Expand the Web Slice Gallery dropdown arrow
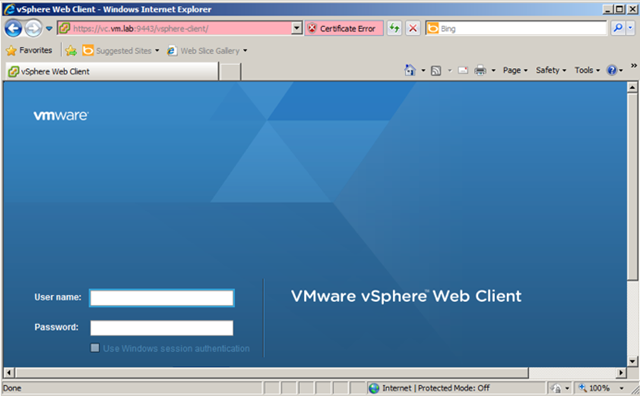The image size is (640, 396). click(245, 51)
